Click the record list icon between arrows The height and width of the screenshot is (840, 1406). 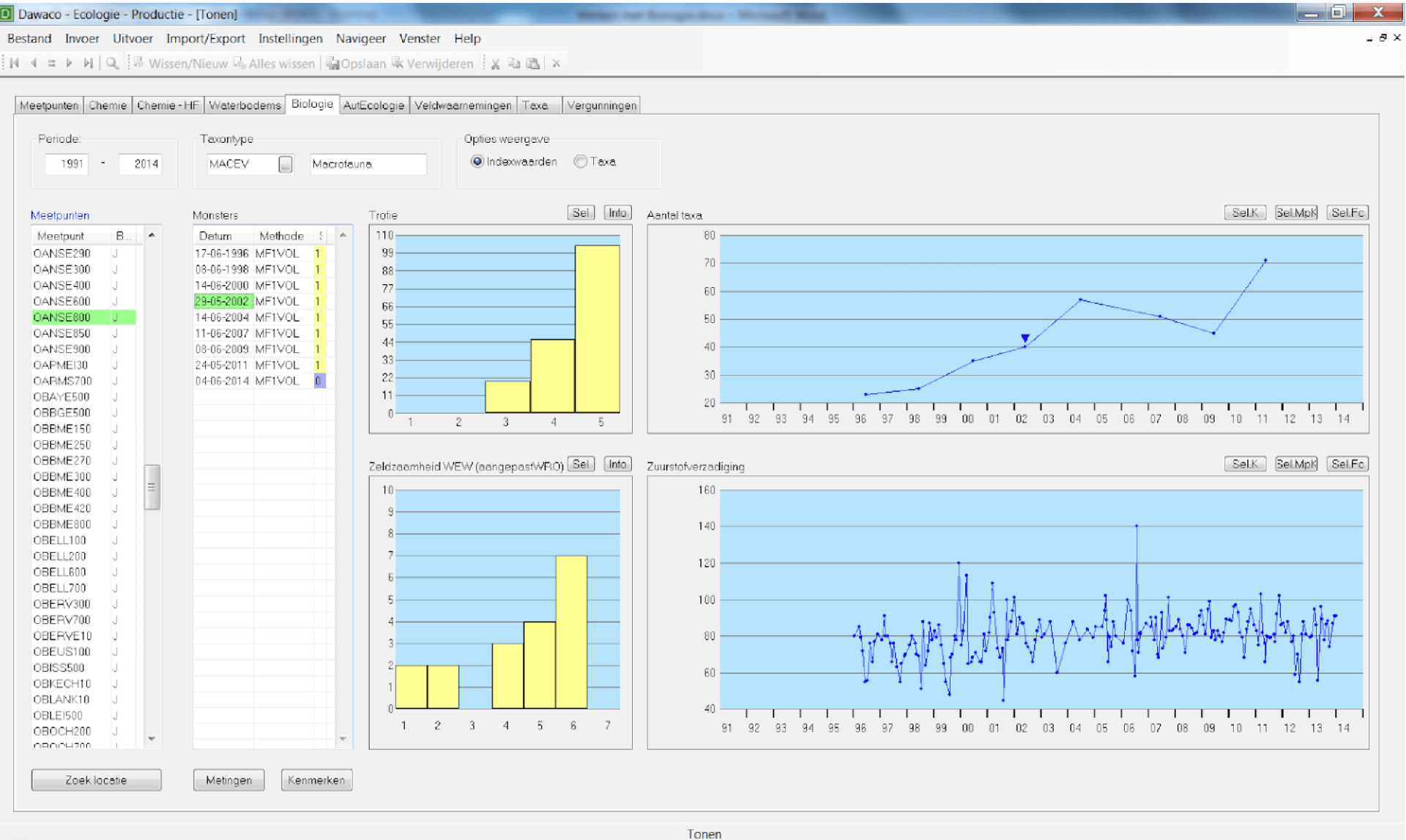(x=51, y=64)
